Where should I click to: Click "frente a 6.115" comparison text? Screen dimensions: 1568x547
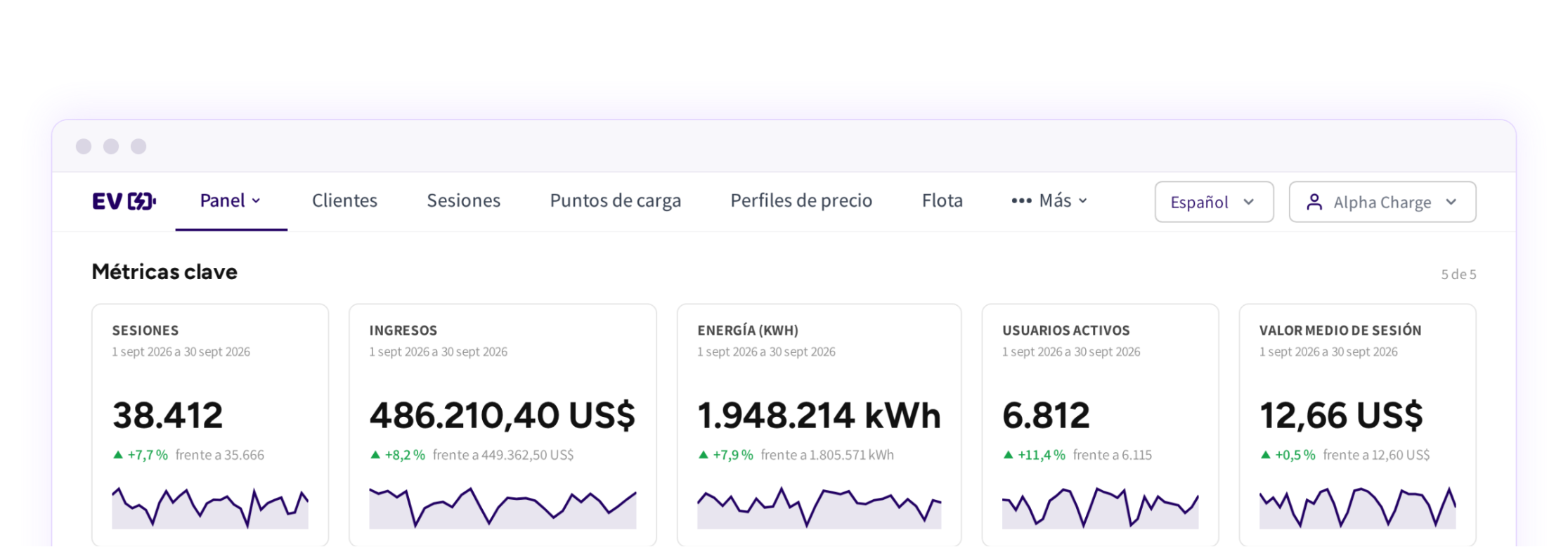(1113, 455)
